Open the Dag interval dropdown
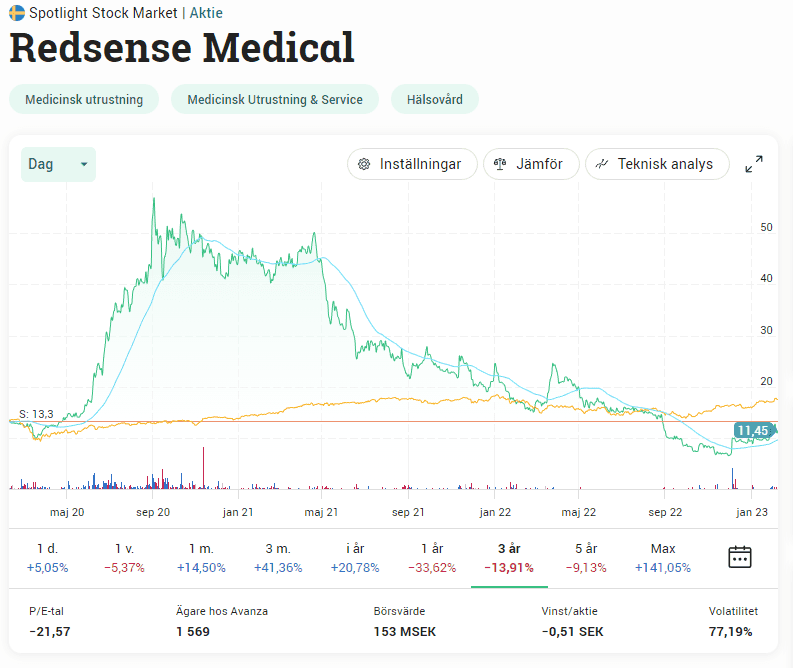Image resolution: width=793 pixels, height=668 pixels. coord(58,164)
